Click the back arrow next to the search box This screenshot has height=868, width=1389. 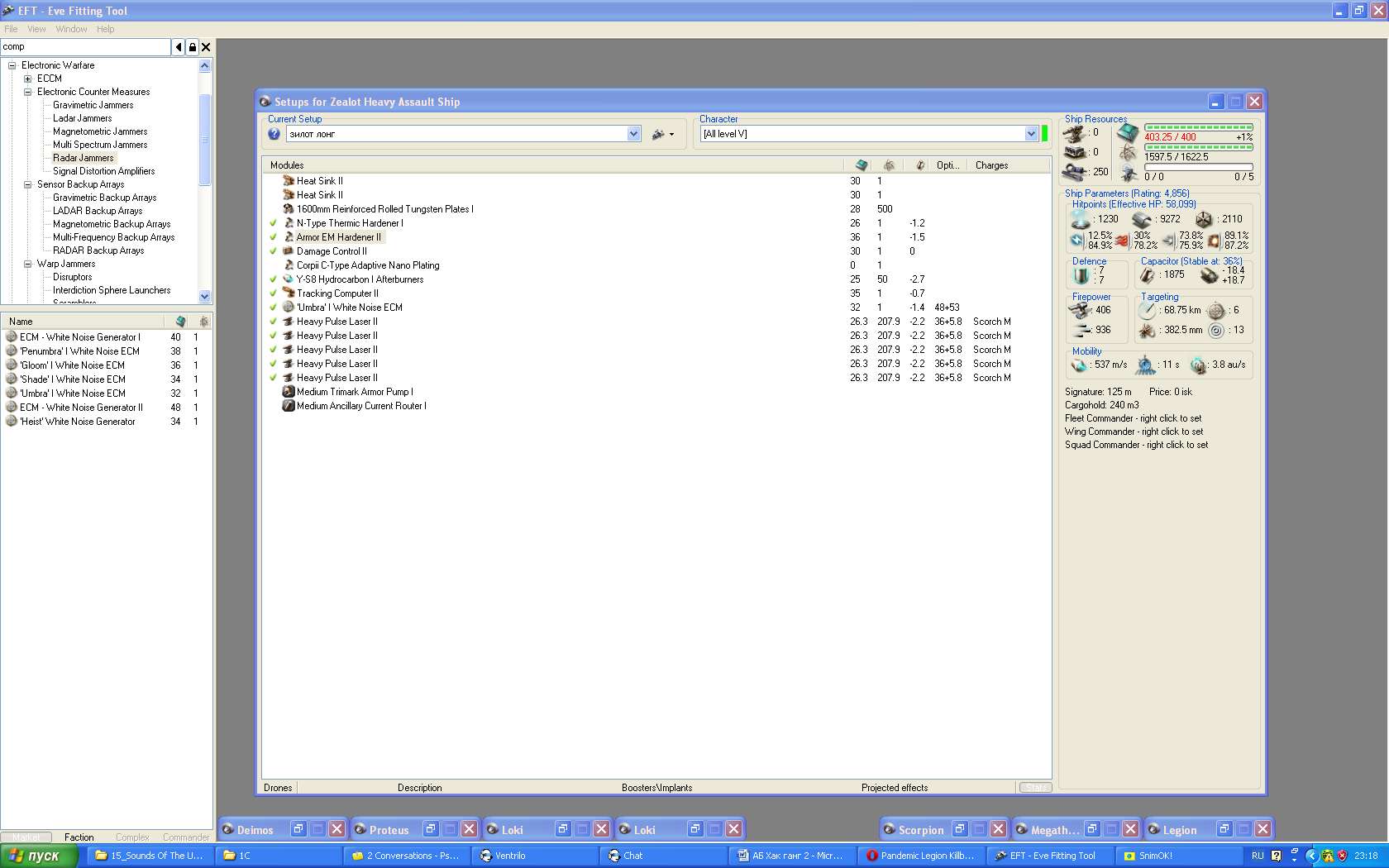178,47
